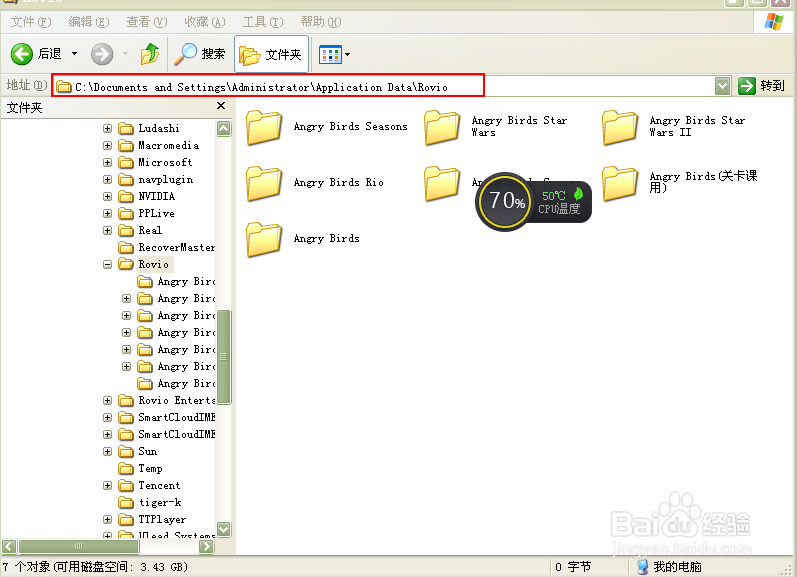This screenshot has height=577, width=797.
Task: Expand the NVIDIA tree node
Action: point(107,196)
